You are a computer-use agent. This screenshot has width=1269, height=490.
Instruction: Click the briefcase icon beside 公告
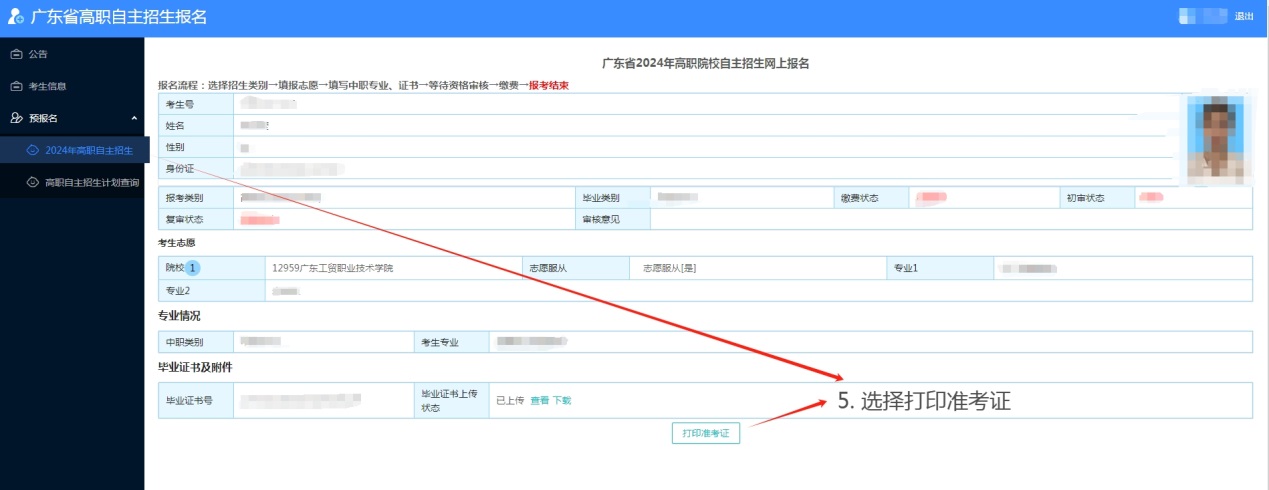pyautogui.click(x=16, y=54)
